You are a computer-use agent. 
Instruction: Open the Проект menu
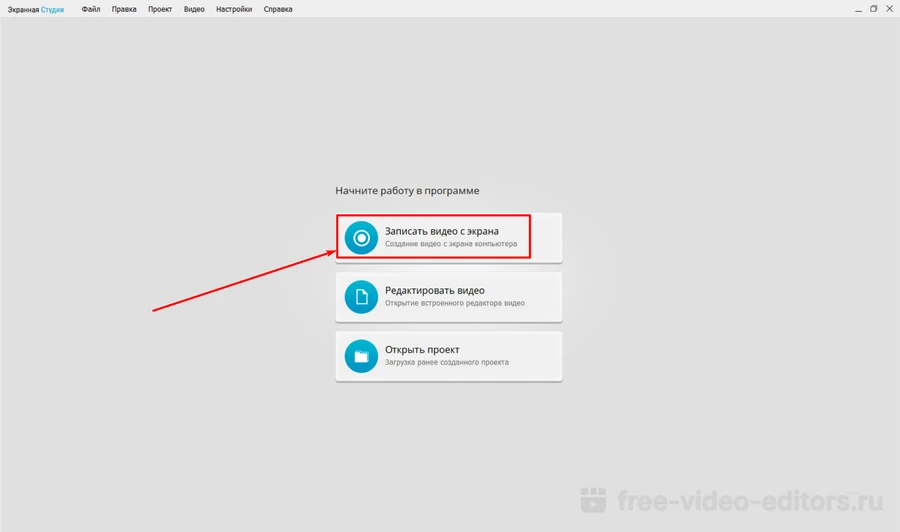(159, 9)
